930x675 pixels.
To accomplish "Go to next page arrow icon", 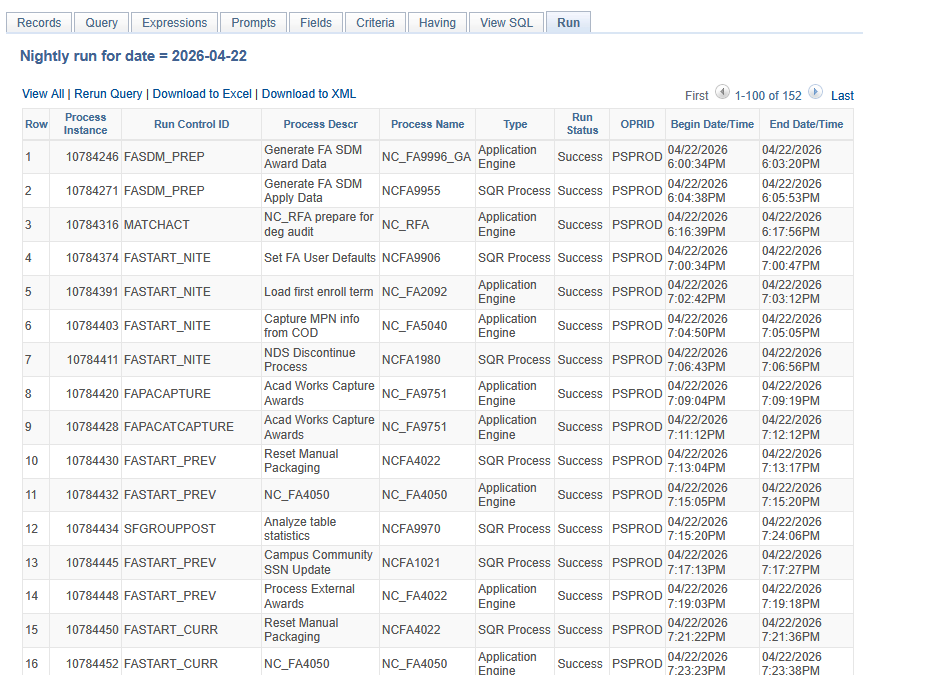I will point(816,92).
